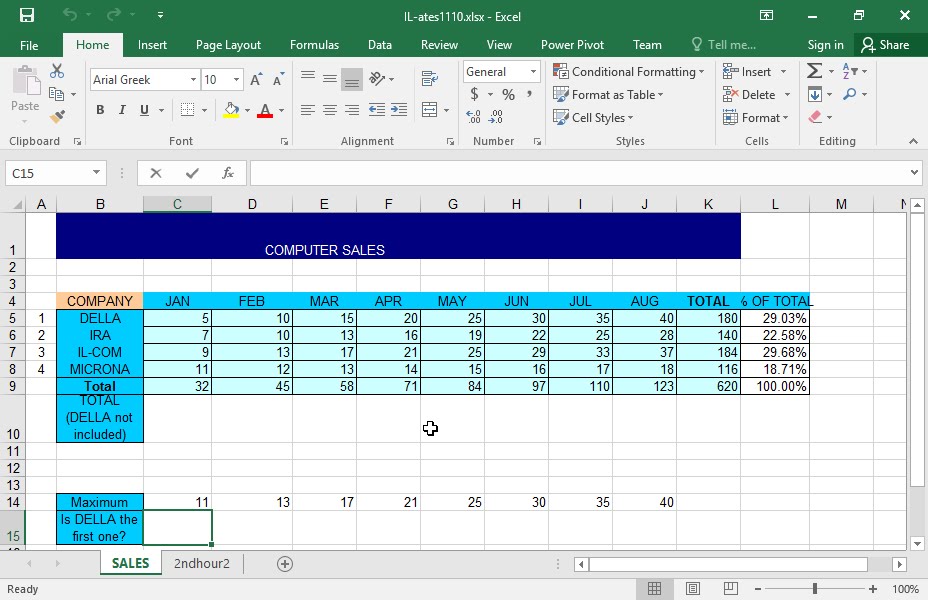The image size is (928, 600).
Task: Activate the Format Painter brush
Action: [57, 117]
